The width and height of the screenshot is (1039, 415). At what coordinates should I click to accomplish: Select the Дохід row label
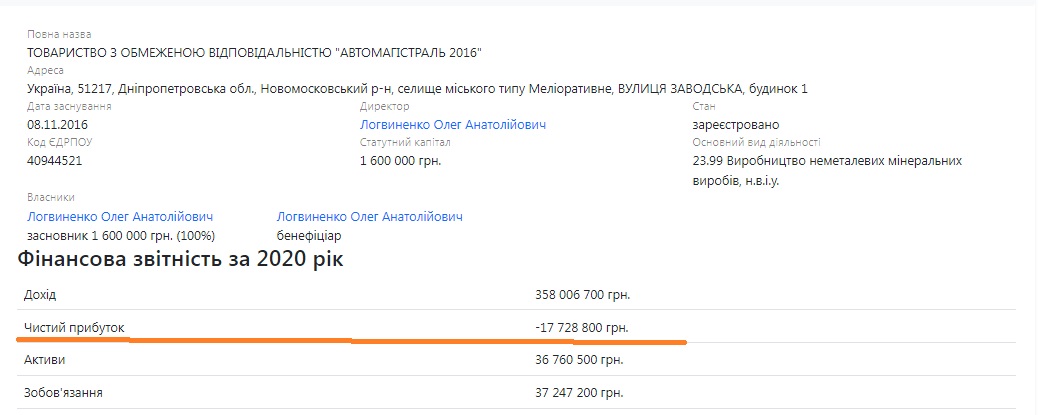pos(40,295)
